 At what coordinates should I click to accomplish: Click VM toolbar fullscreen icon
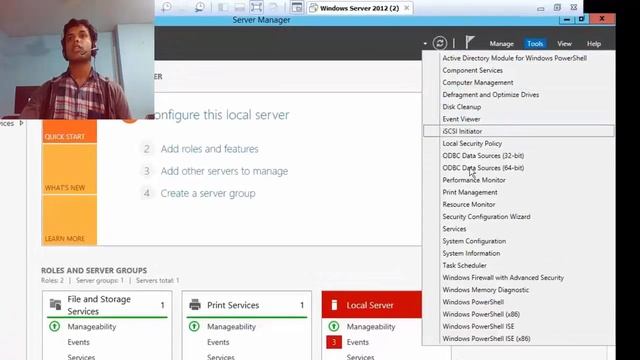(x=256, y=7)
